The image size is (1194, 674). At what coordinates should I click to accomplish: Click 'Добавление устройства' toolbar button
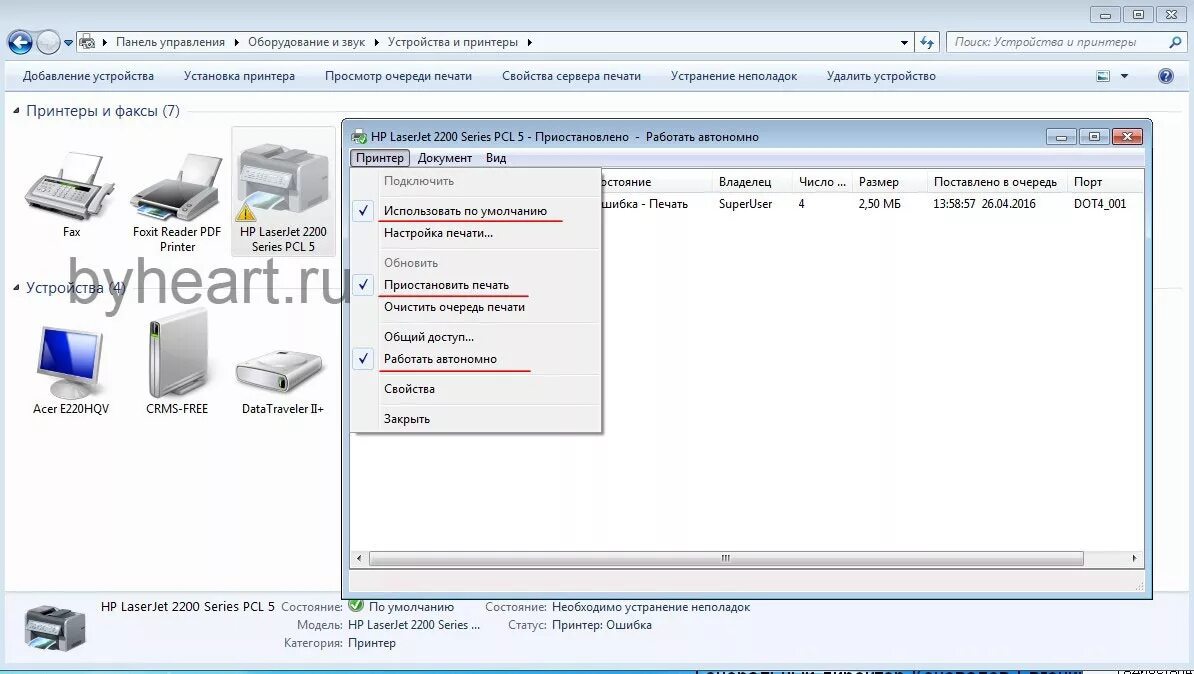point(88,76)
